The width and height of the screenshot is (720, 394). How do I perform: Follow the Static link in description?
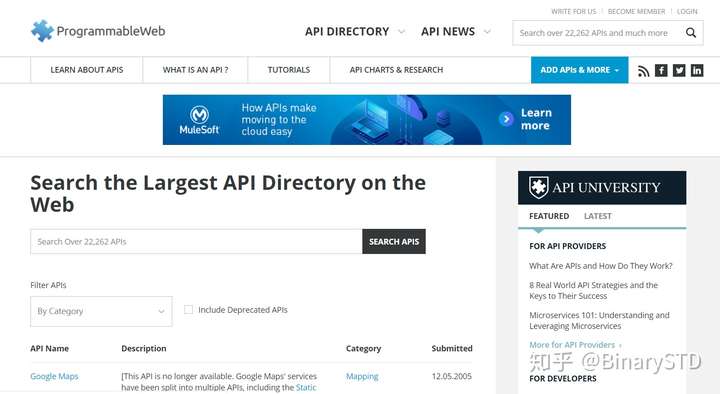(x=306, y=388)
